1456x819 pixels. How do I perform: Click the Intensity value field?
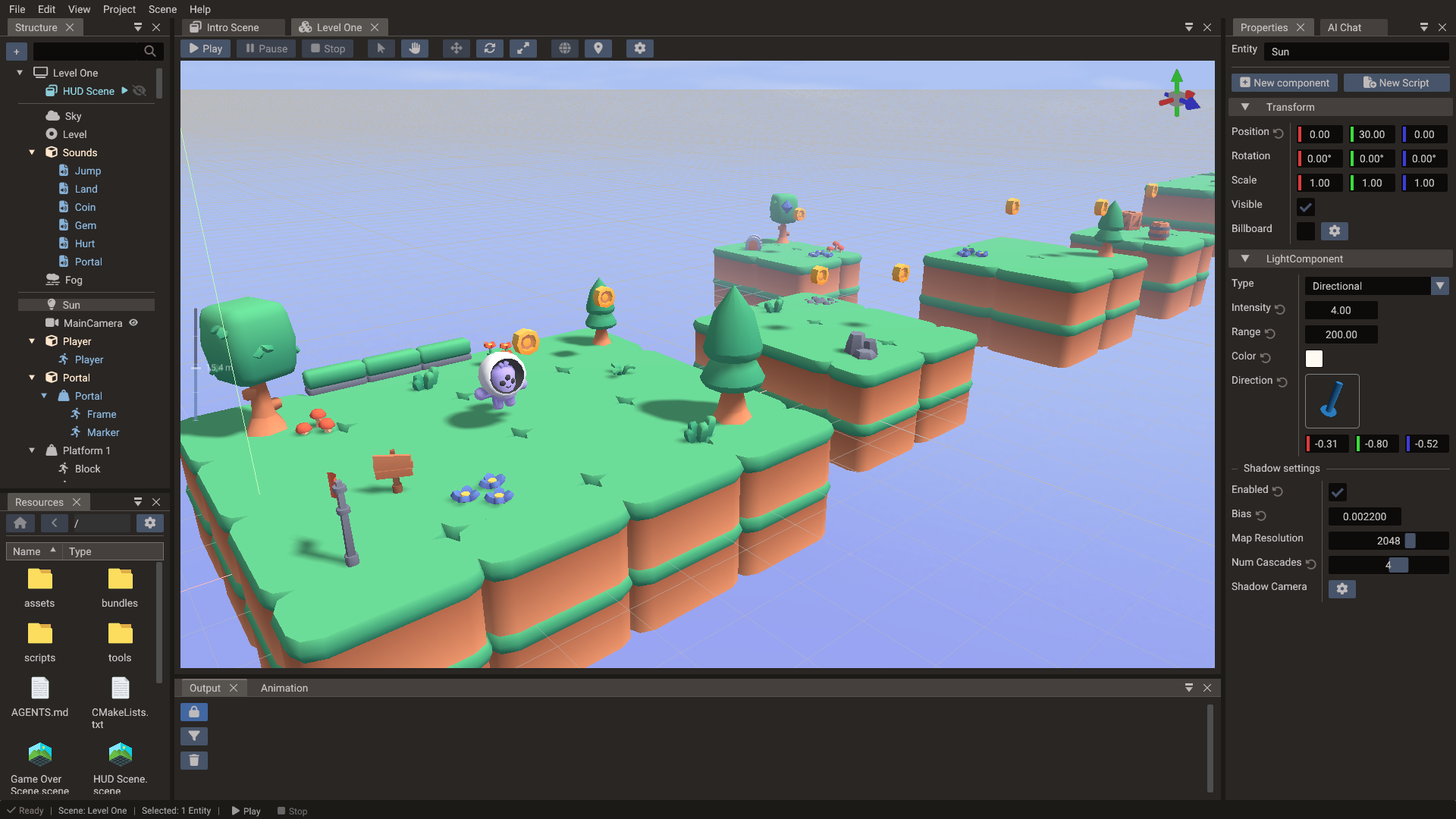1341,310
